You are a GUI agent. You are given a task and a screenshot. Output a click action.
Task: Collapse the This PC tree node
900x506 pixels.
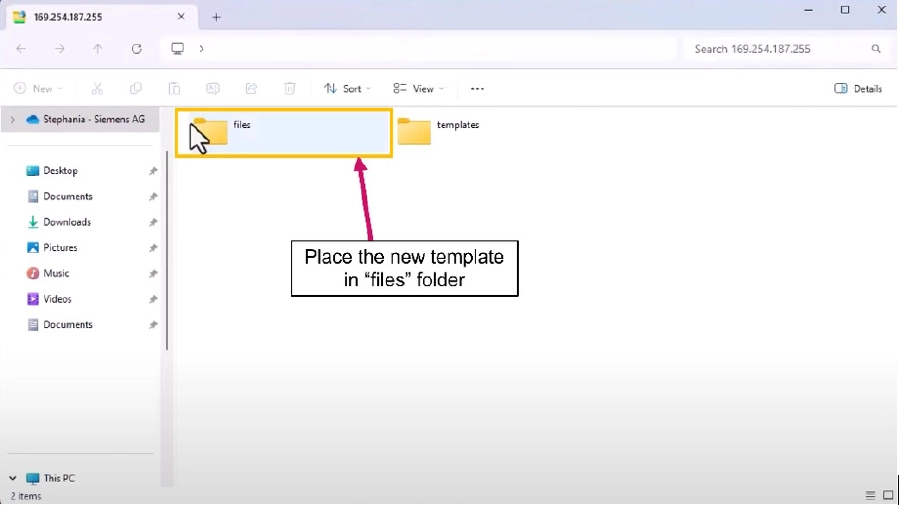(x=13, y=479)
